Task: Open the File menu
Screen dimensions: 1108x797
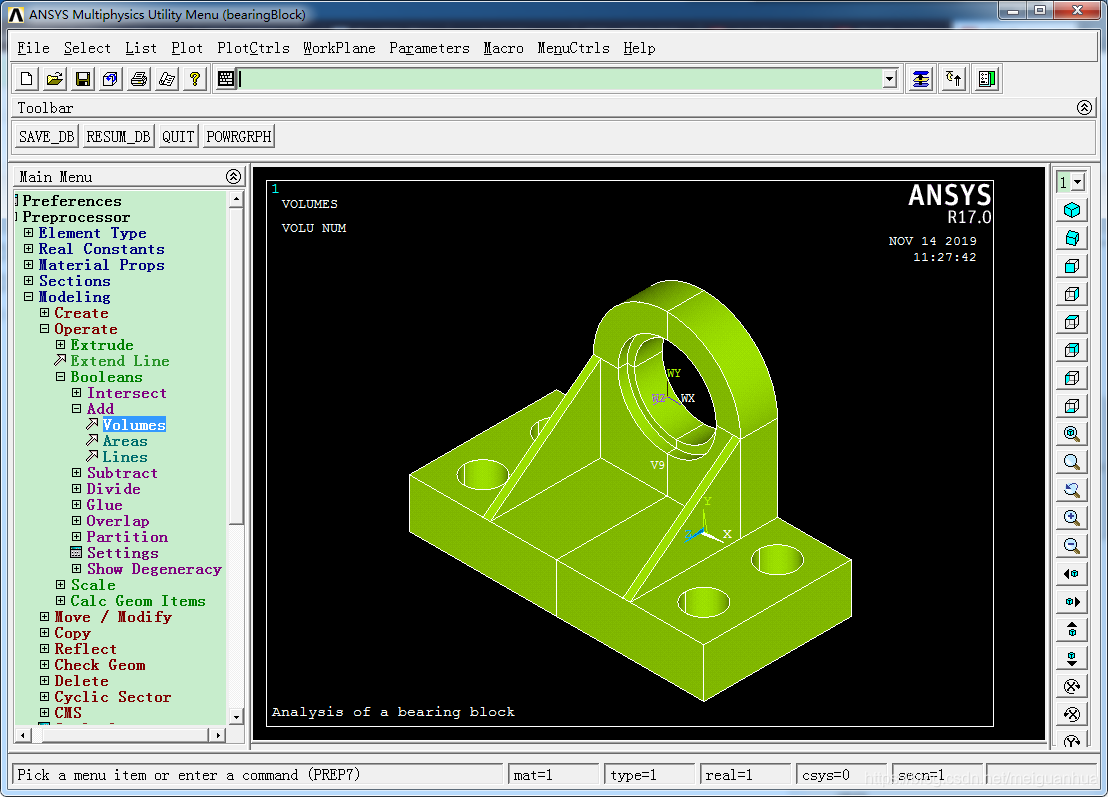Action: (33, 48)
